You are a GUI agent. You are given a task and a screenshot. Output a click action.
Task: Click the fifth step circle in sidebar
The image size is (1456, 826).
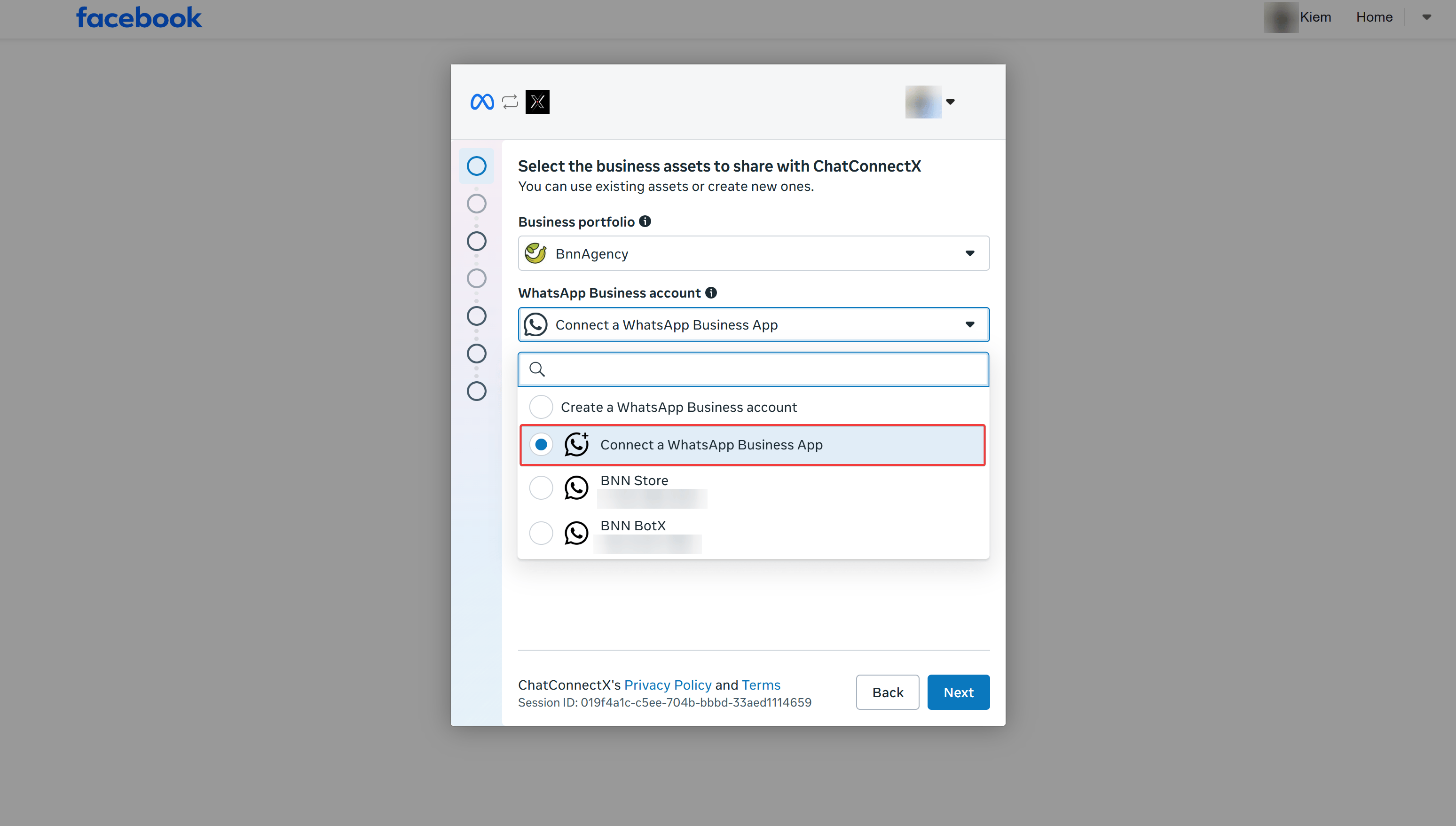[476, 316]
